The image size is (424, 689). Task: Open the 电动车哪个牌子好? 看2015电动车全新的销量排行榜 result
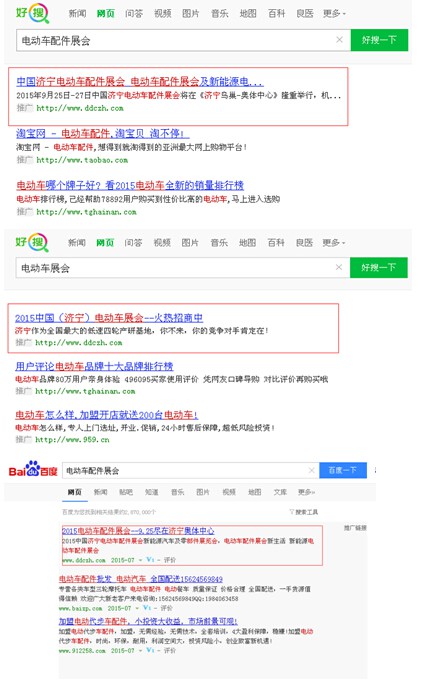click(130, 185)
